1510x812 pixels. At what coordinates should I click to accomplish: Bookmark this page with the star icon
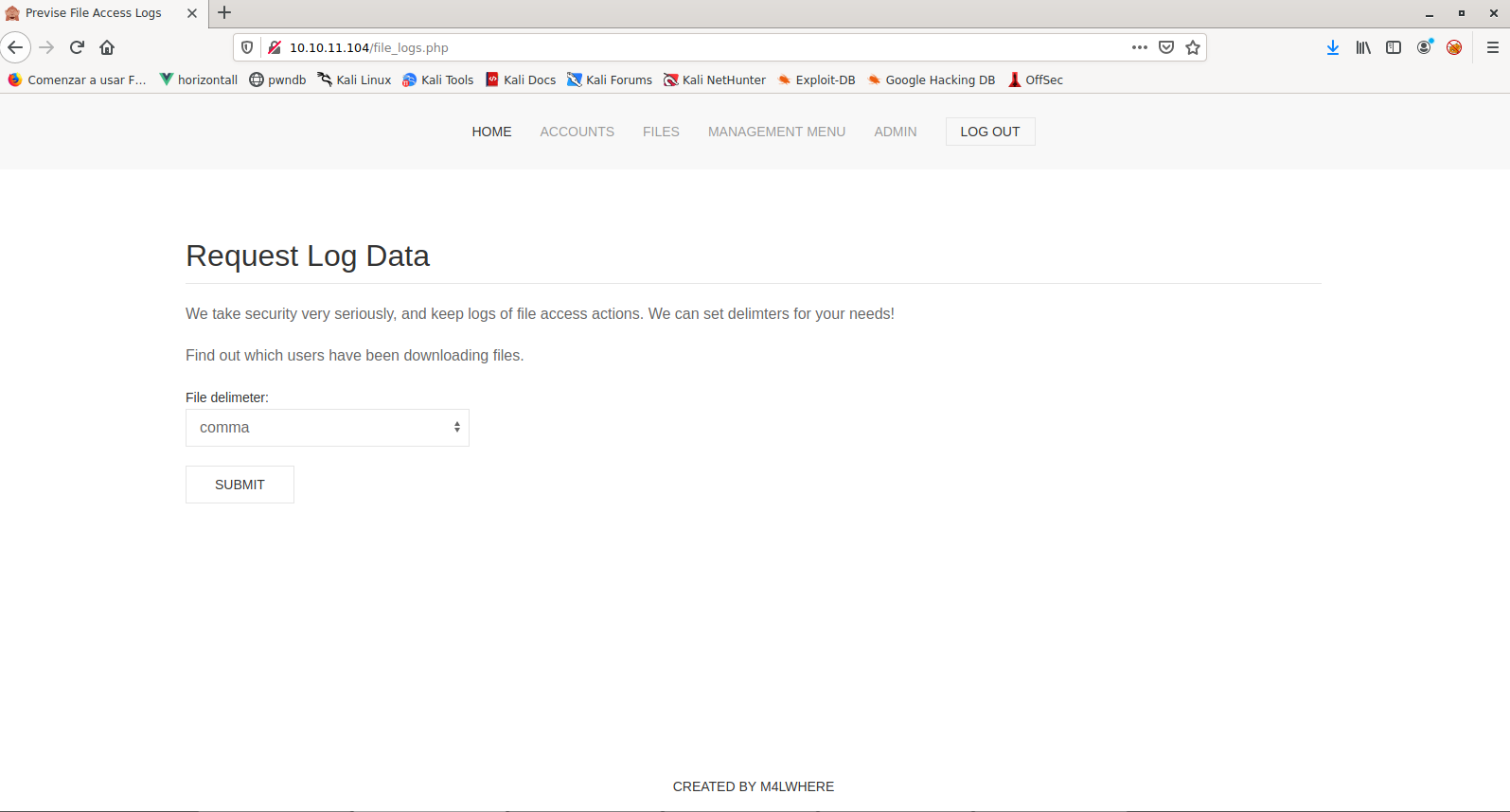click(1193, 47)
